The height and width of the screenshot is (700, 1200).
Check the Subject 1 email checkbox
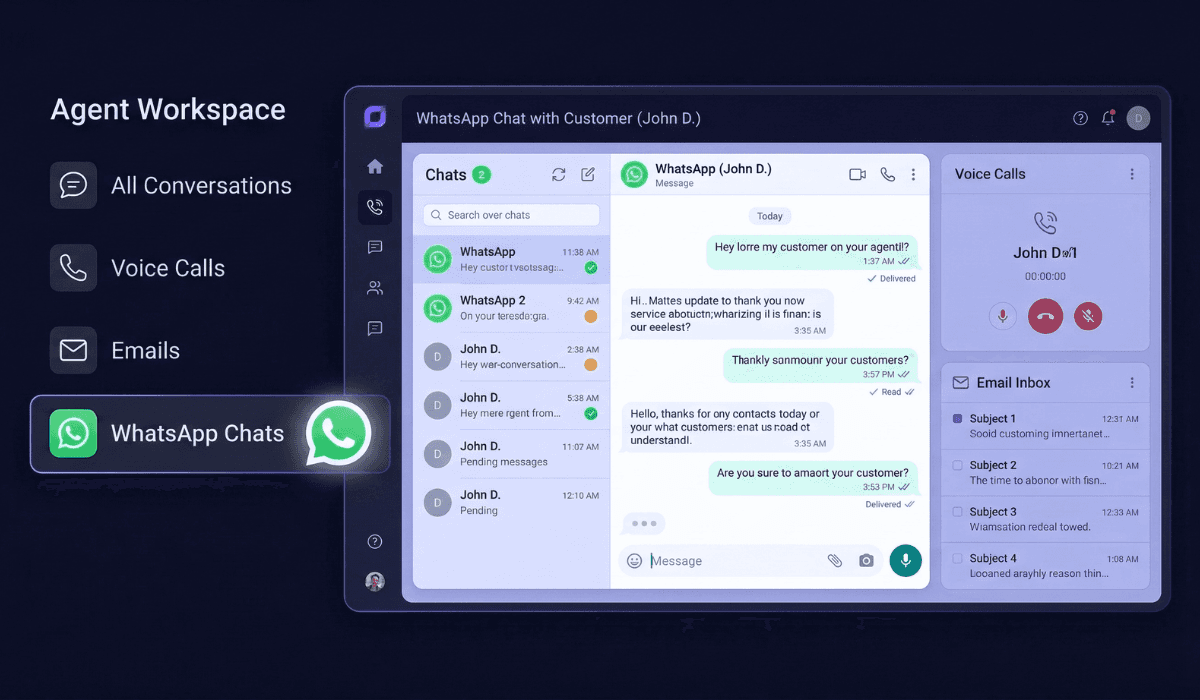point(957,419)
